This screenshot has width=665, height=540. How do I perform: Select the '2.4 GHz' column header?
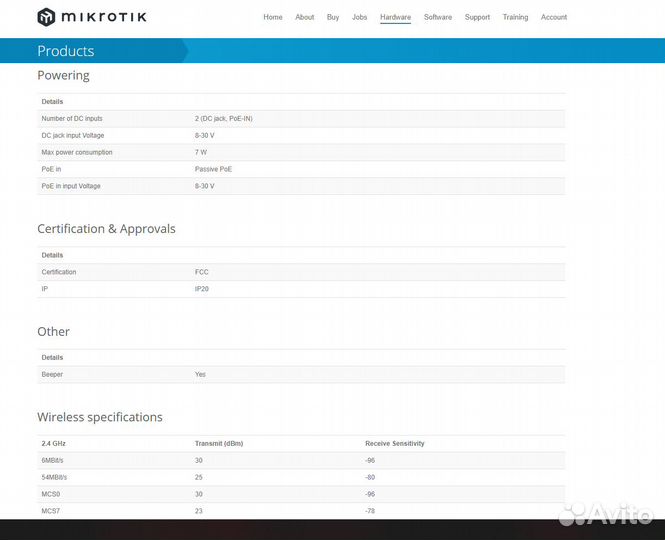(x=53, y=443)
